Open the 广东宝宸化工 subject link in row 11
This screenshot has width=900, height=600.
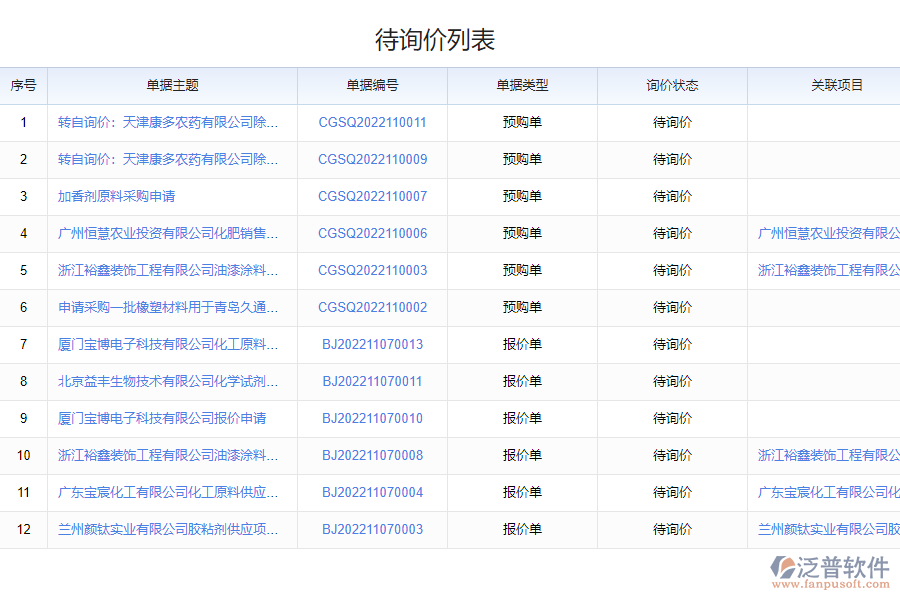click(168, 493)
